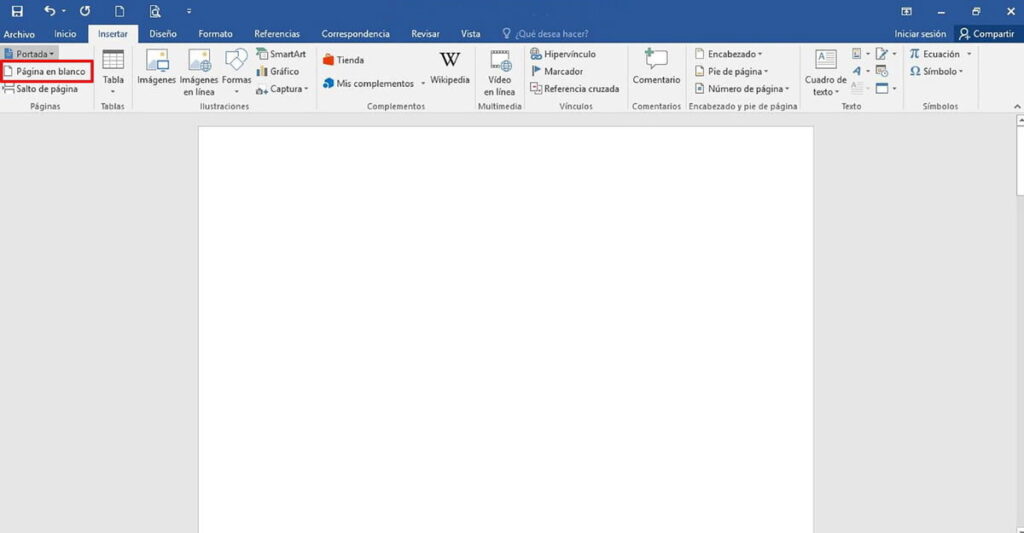Open the Captura screenshot dropdown
The height and width of the screenshot is (533, 1024).
(282, 89)
